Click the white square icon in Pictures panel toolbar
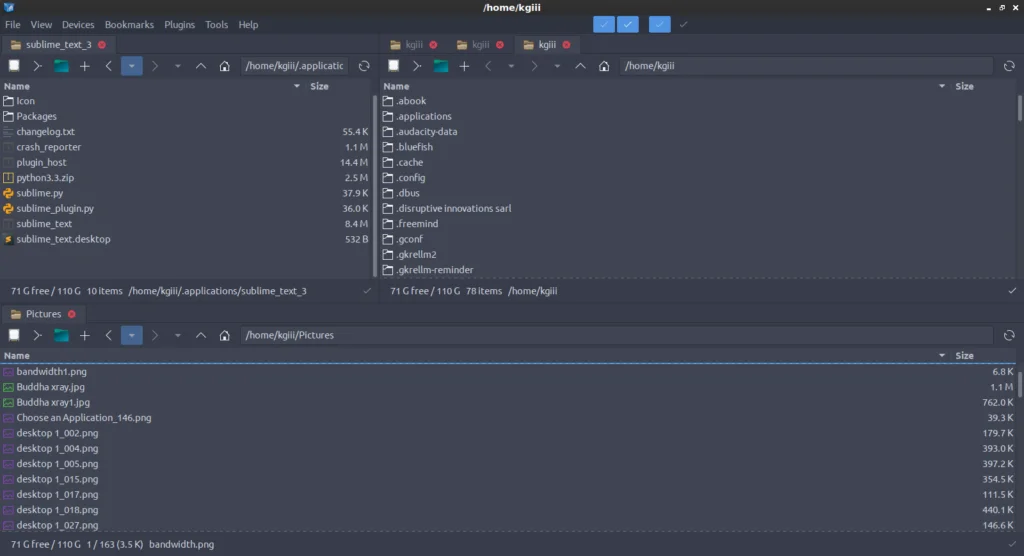The width and height of the screenshot is (1024, 556). 14,335
